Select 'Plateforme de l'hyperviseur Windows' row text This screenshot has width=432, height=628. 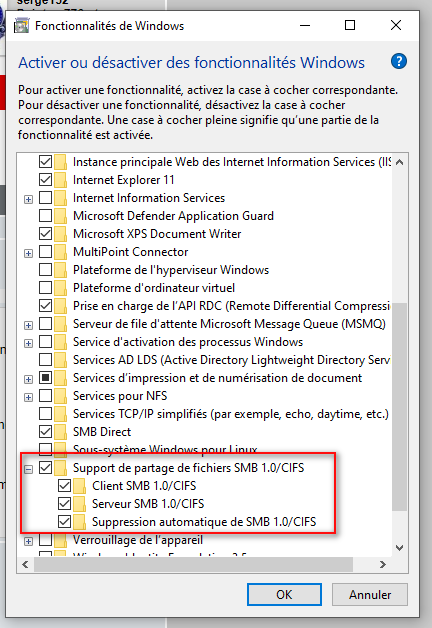click(x=171, y=270)
